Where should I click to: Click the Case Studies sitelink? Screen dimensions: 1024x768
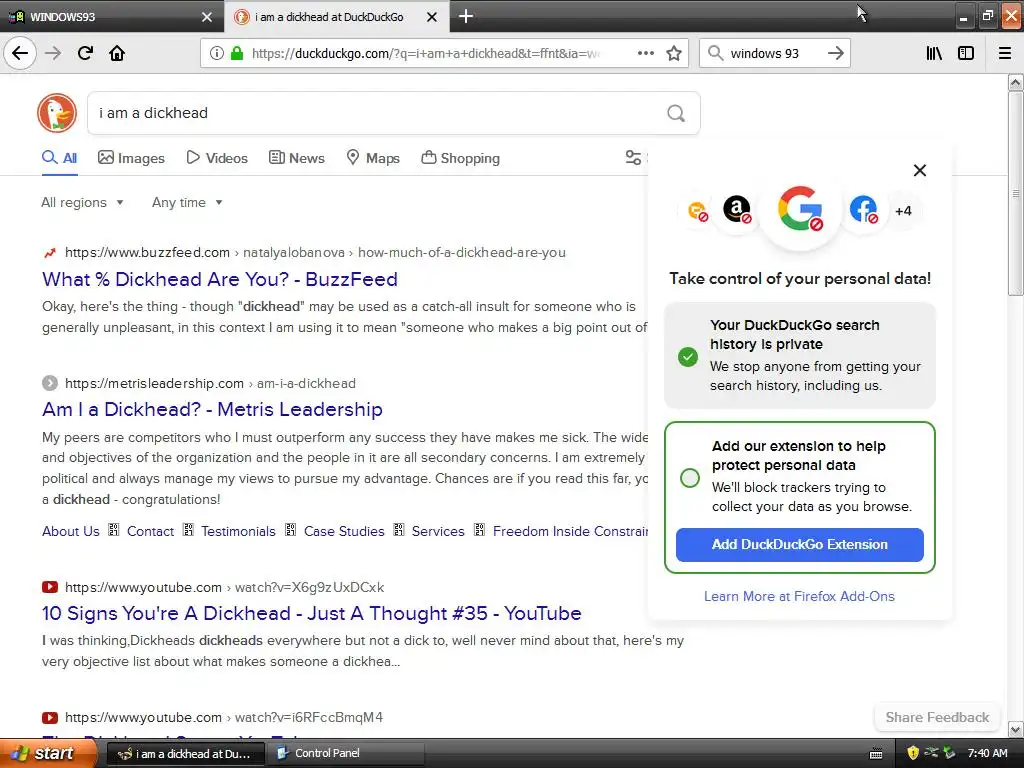(x=344, y=532)
